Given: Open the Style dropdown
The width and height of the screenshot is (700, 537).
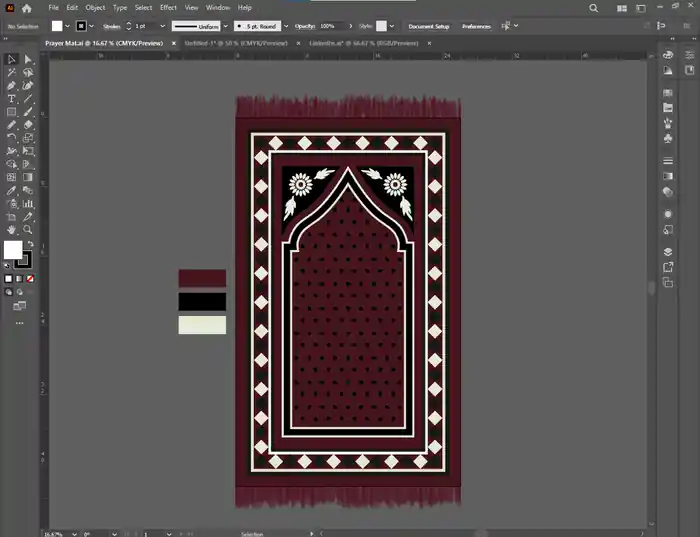Looking at the screenshot, I should [x=392, y=26].
